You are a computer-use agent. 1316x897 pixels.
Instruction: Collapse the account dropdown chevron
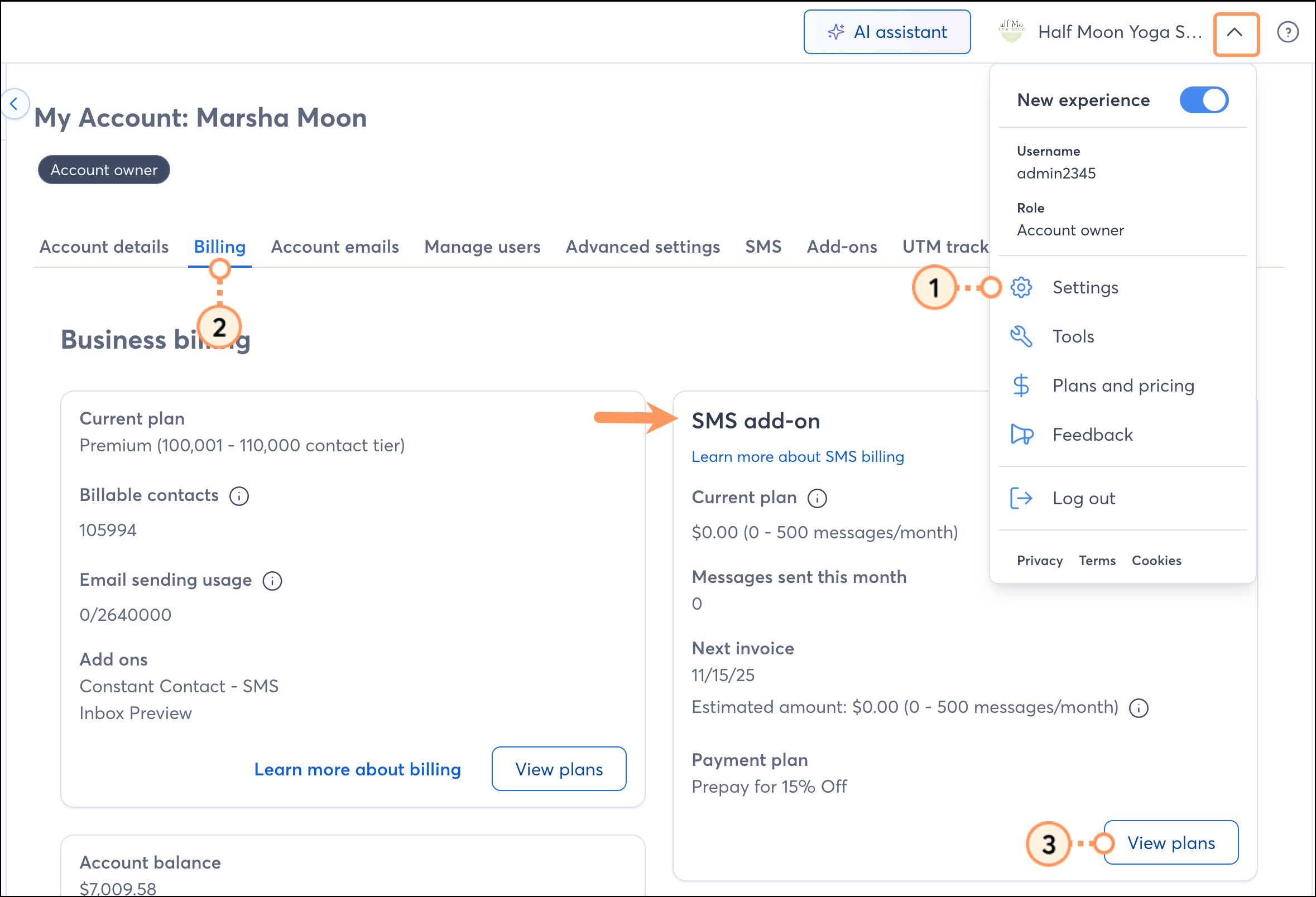point(1235,33)
